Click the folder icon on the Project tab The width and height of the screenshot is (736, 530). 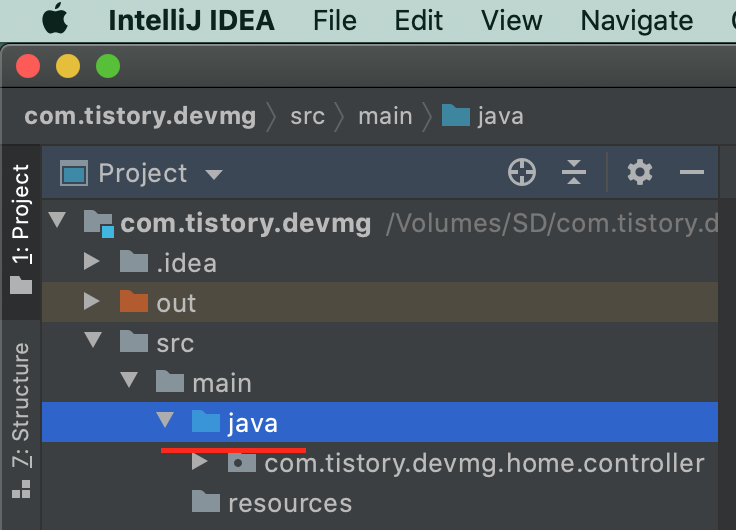[21, 285]
